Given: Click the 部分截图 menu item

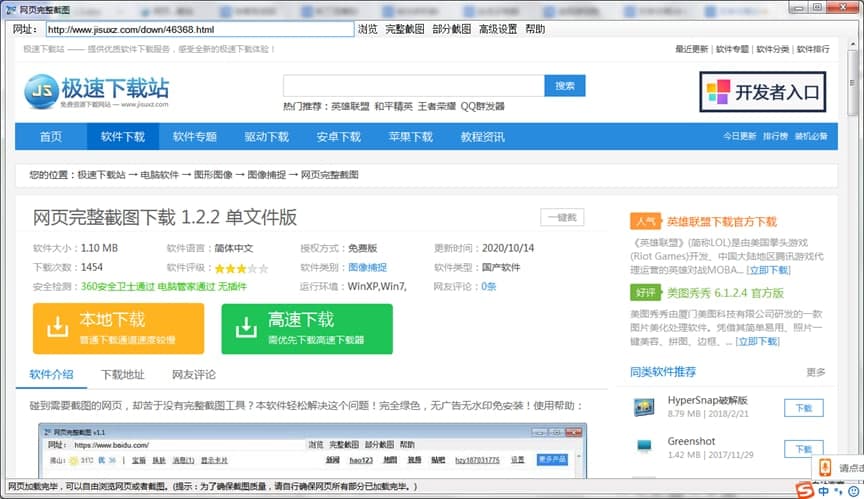Looking at the screenshot, I should click(451, 29).
